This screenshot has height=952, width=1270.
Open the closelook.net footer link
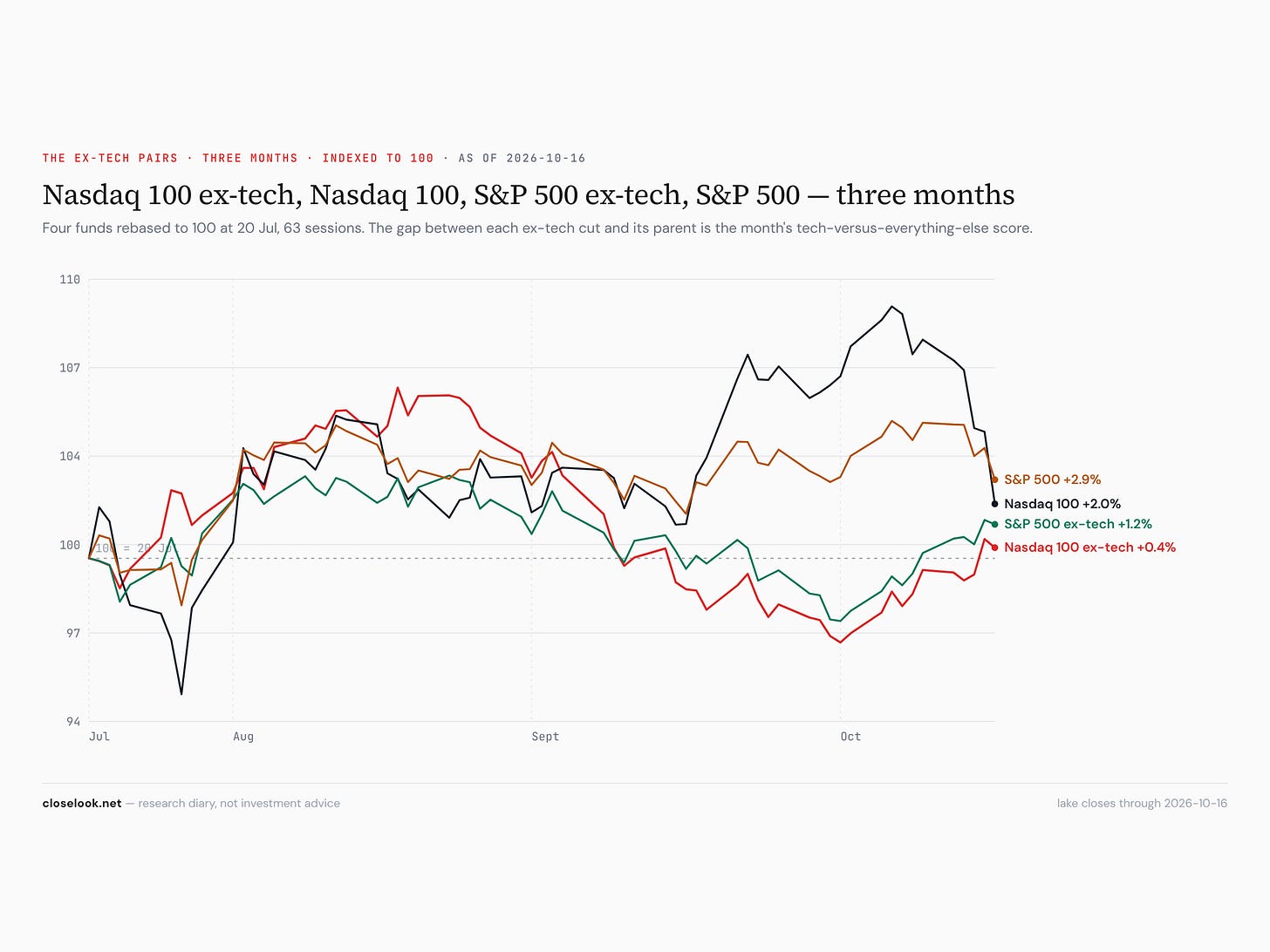[82, 803]
